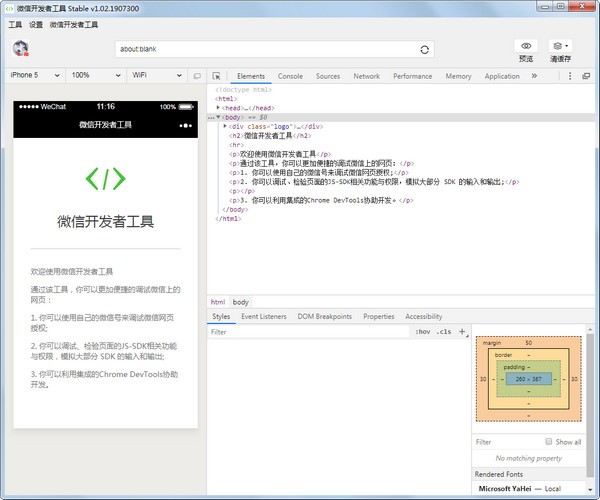Expand the head element in DOM tree
This screenshot has height=500, width=600.
[x=218, y=108]
